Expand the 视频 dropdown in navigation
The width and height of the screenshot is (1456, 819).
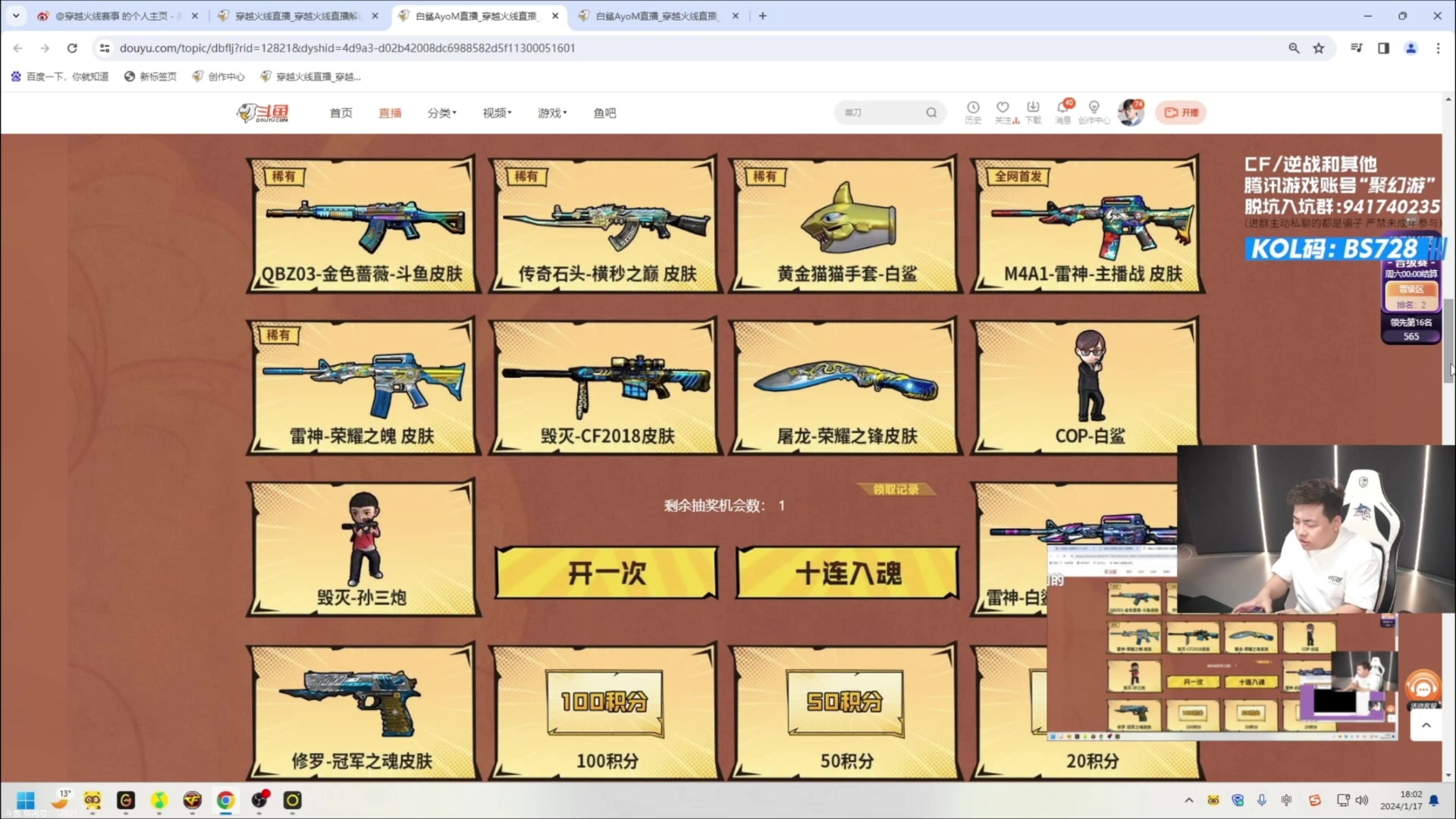[x=497, y=113]
